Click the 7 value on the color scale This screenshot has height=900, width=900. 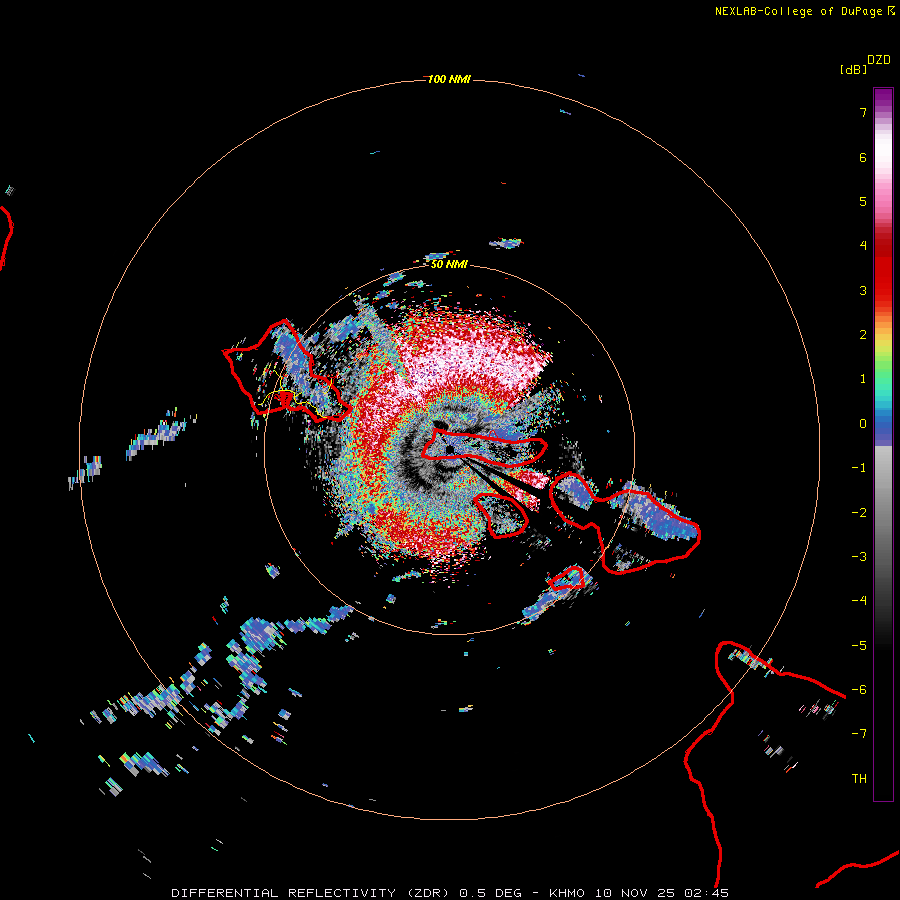click(x=863, y=112)
